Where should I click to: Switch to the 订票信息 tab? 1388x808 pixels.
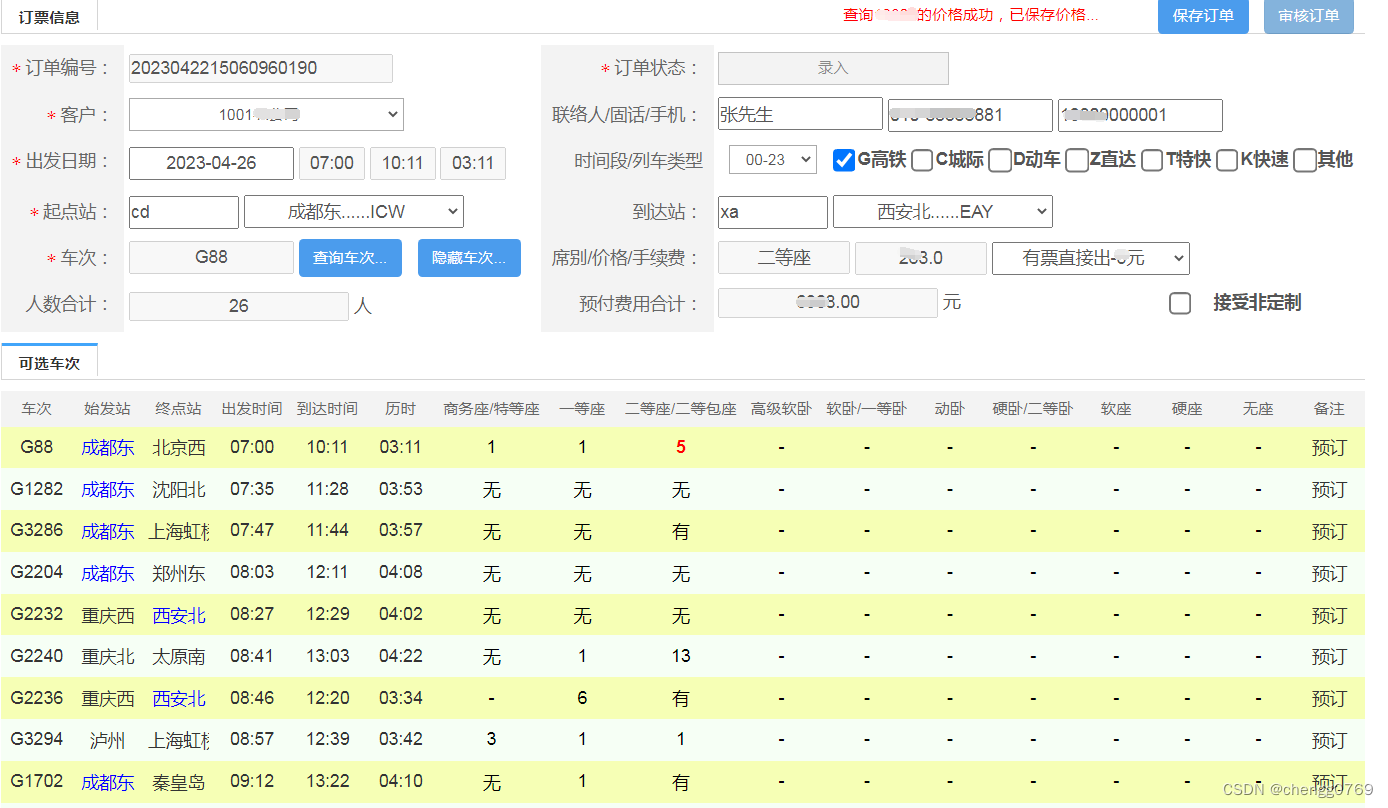tap(49, 17)
